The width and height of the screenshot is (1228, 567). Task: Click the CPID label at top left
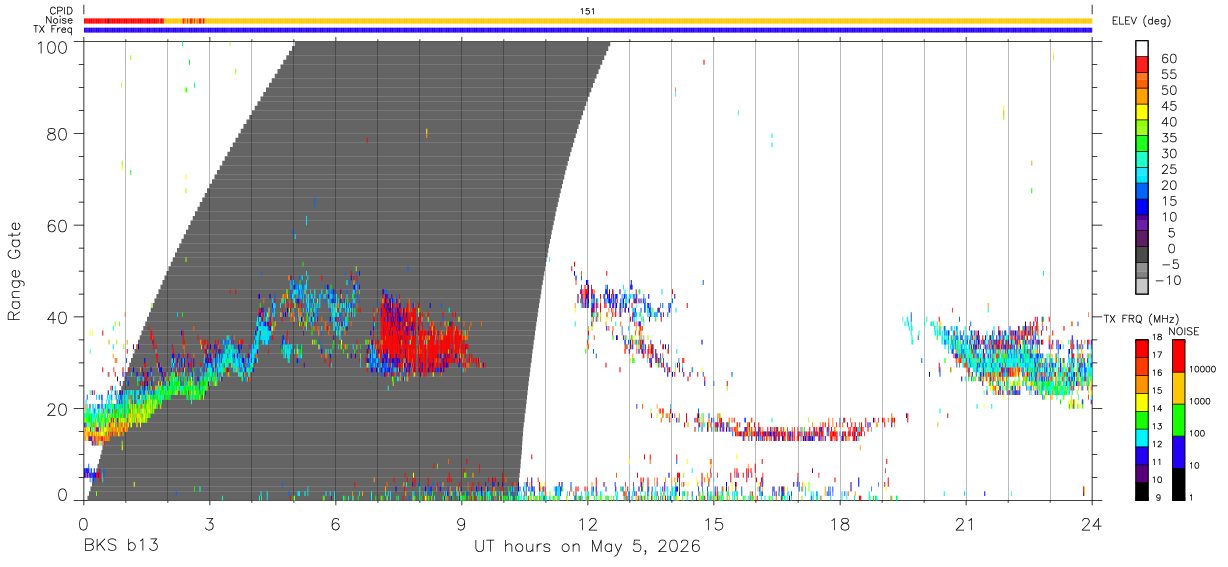(61, 11)
